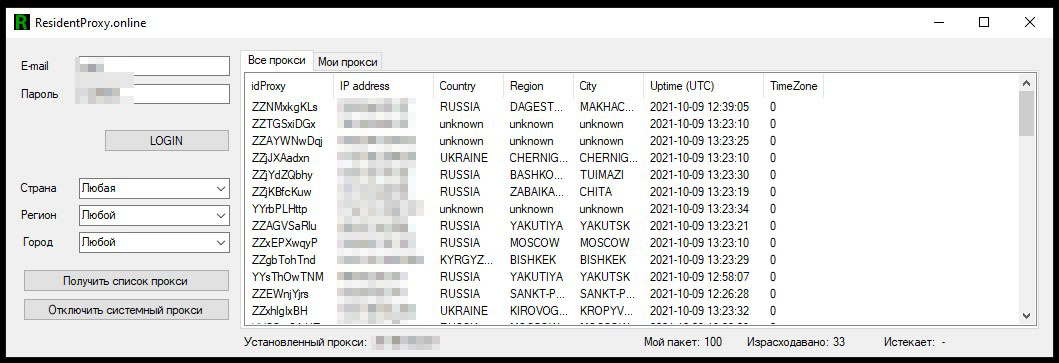Select the ZZgbTohTnd Bishkek proxy row
Screen dimensions: 1059x363
click(x=631, y=260)
